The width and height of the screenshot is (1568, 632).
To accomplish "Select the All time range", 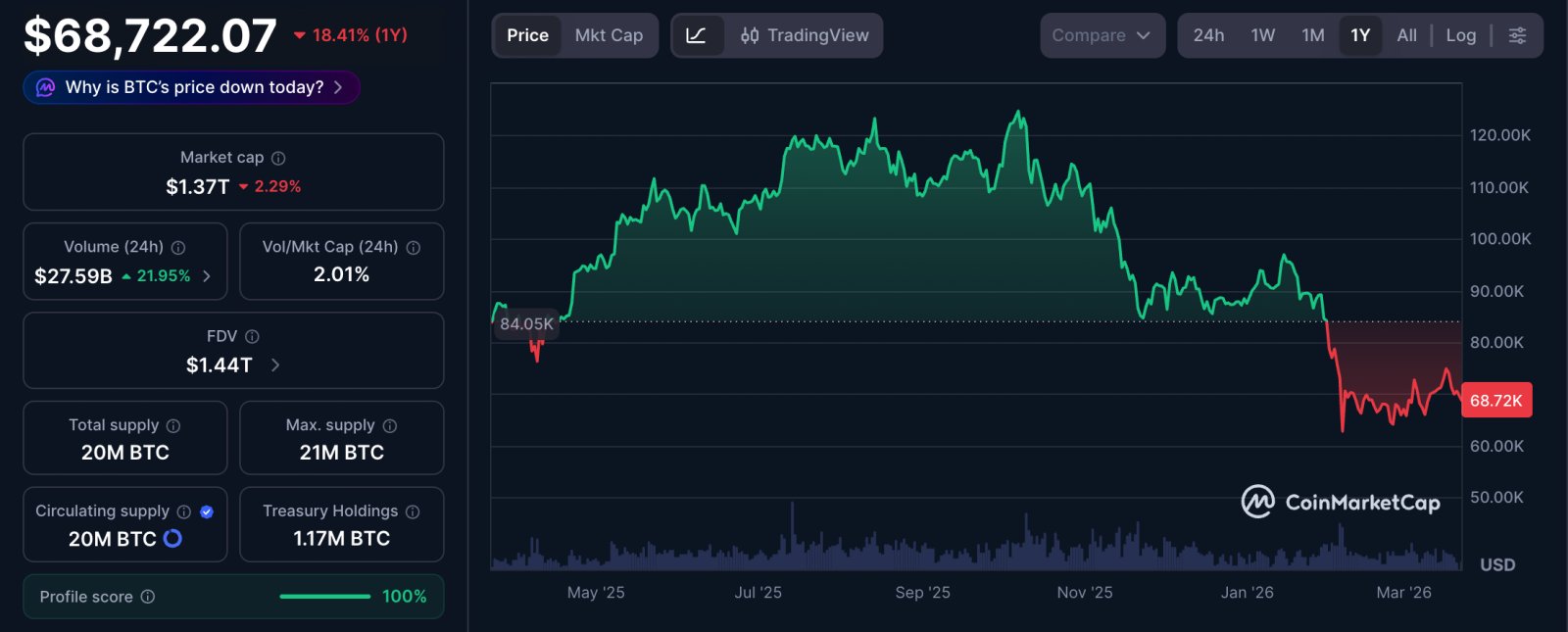I will click(x=1406, y=34).
